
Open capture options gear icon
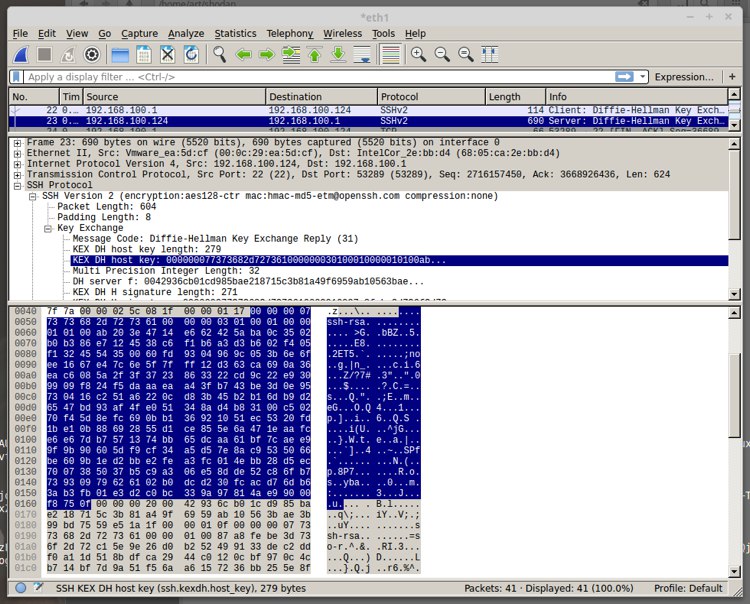[x=91, y=55]
